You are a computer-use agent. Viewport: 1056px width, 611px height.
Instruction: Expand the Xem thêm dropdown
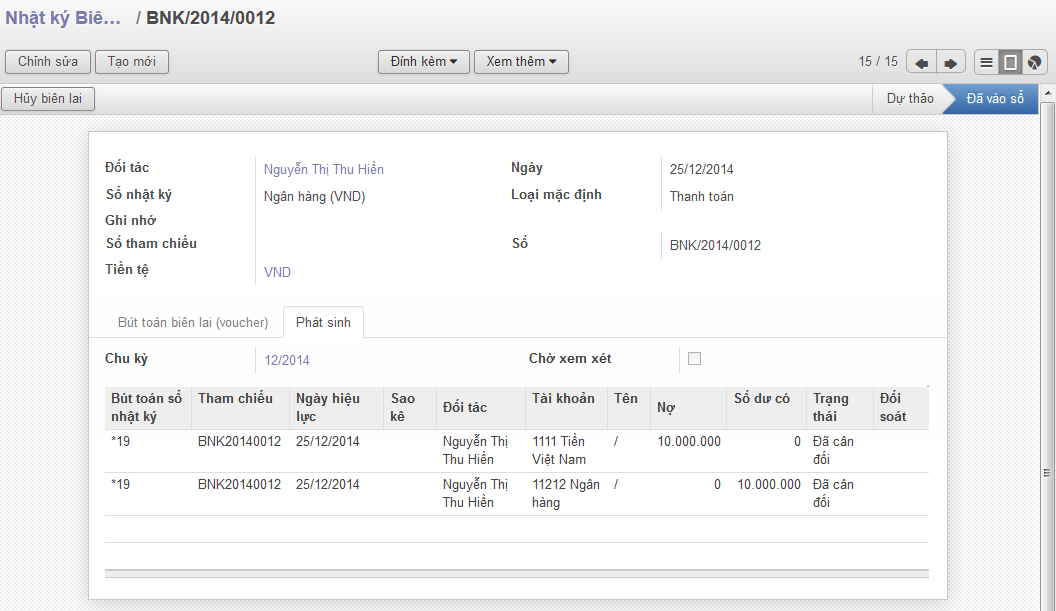coord(520,62)
